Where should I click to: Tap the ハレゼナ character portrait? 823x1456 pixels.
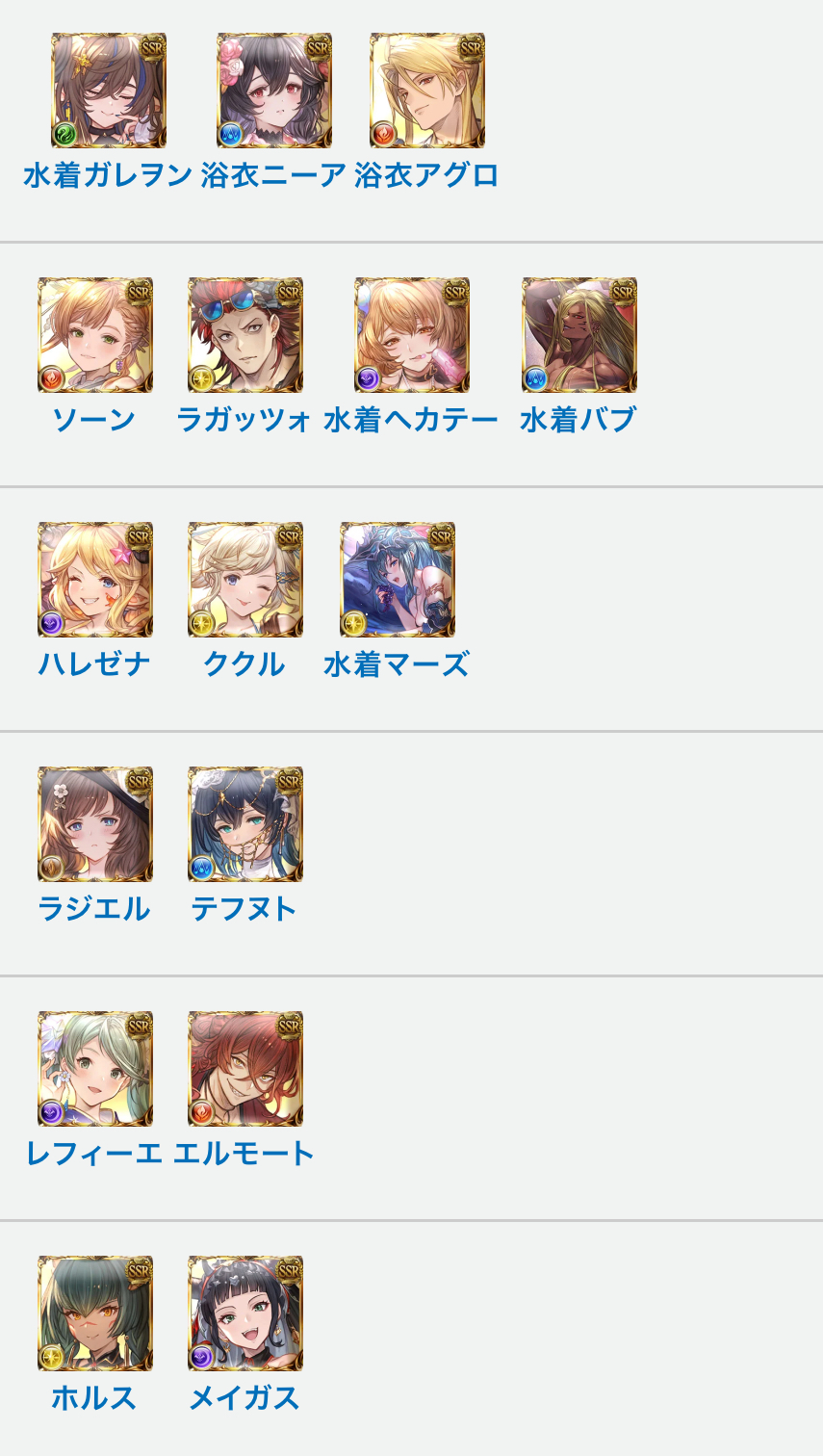pyautogui.click(x=95, y=580)
